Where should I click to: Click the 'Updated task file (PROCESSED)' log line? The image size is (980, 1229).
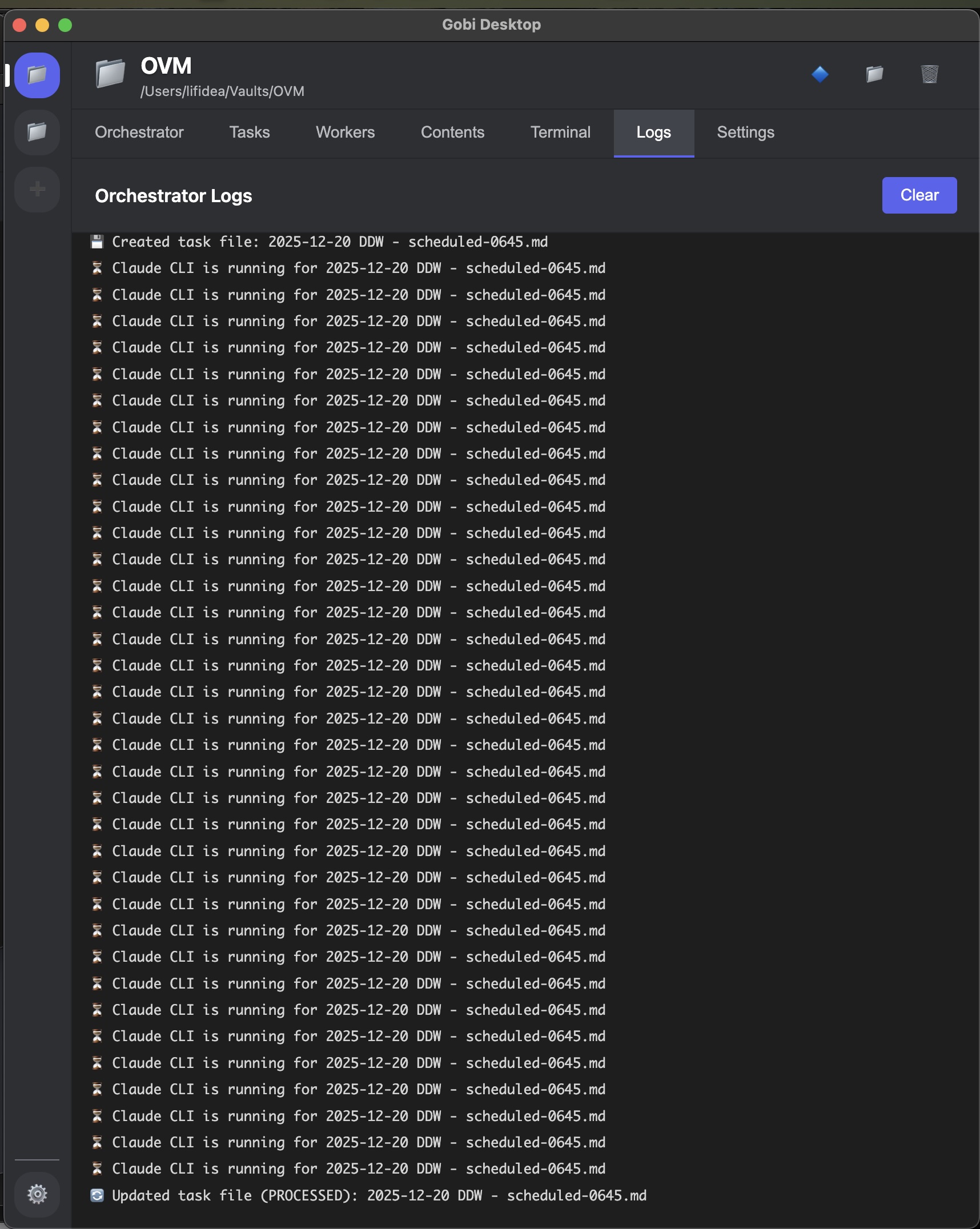pos(379,1195)
